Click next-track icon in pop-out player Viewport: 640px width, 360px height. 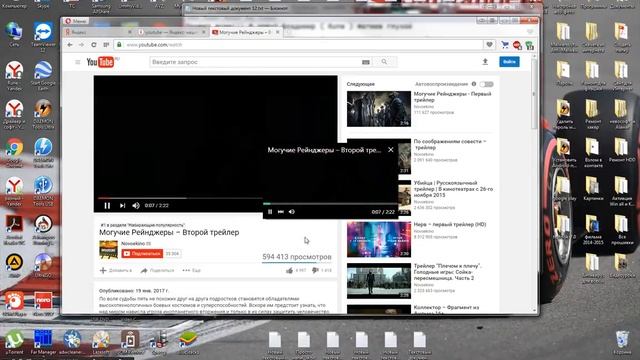point(281,212)
